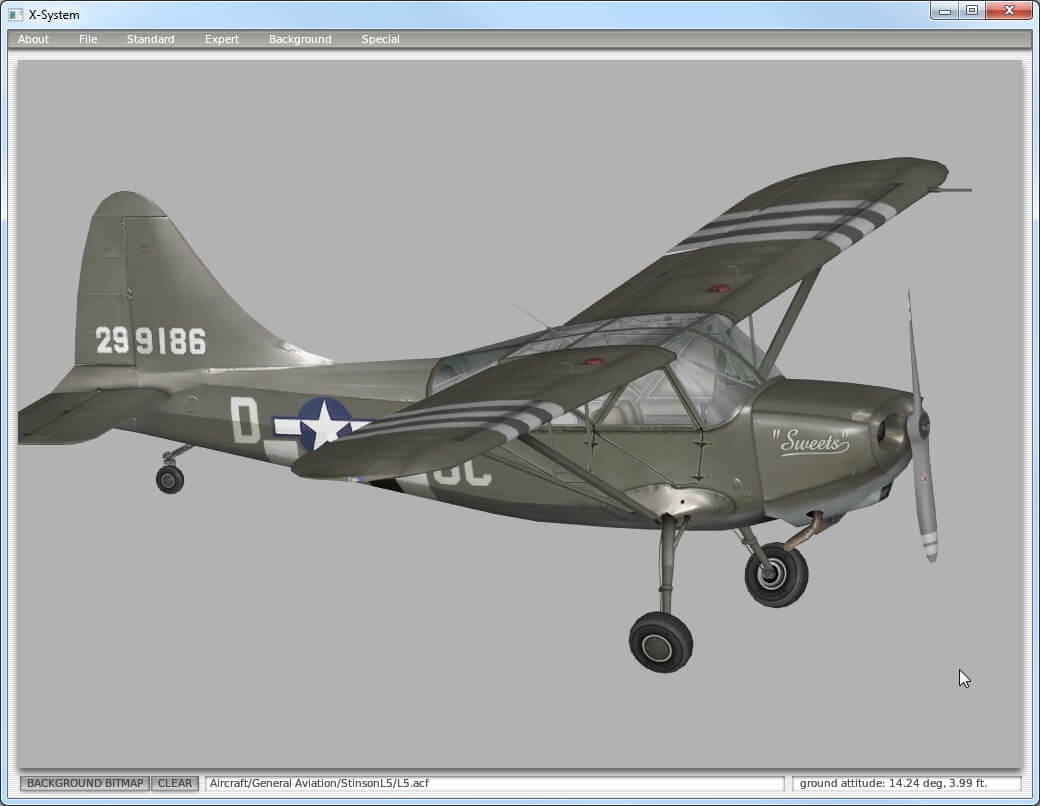Screen dimensions: 1040x806
Task: Click the aircraft file path field
Action: coord(495,783)
